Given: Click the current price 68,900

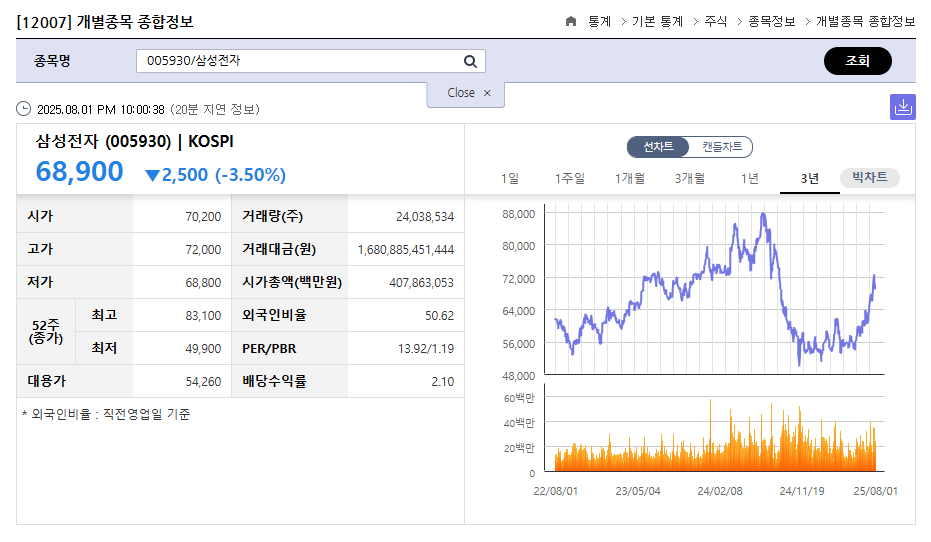Looking at the screenshot, I should [80, 172].
